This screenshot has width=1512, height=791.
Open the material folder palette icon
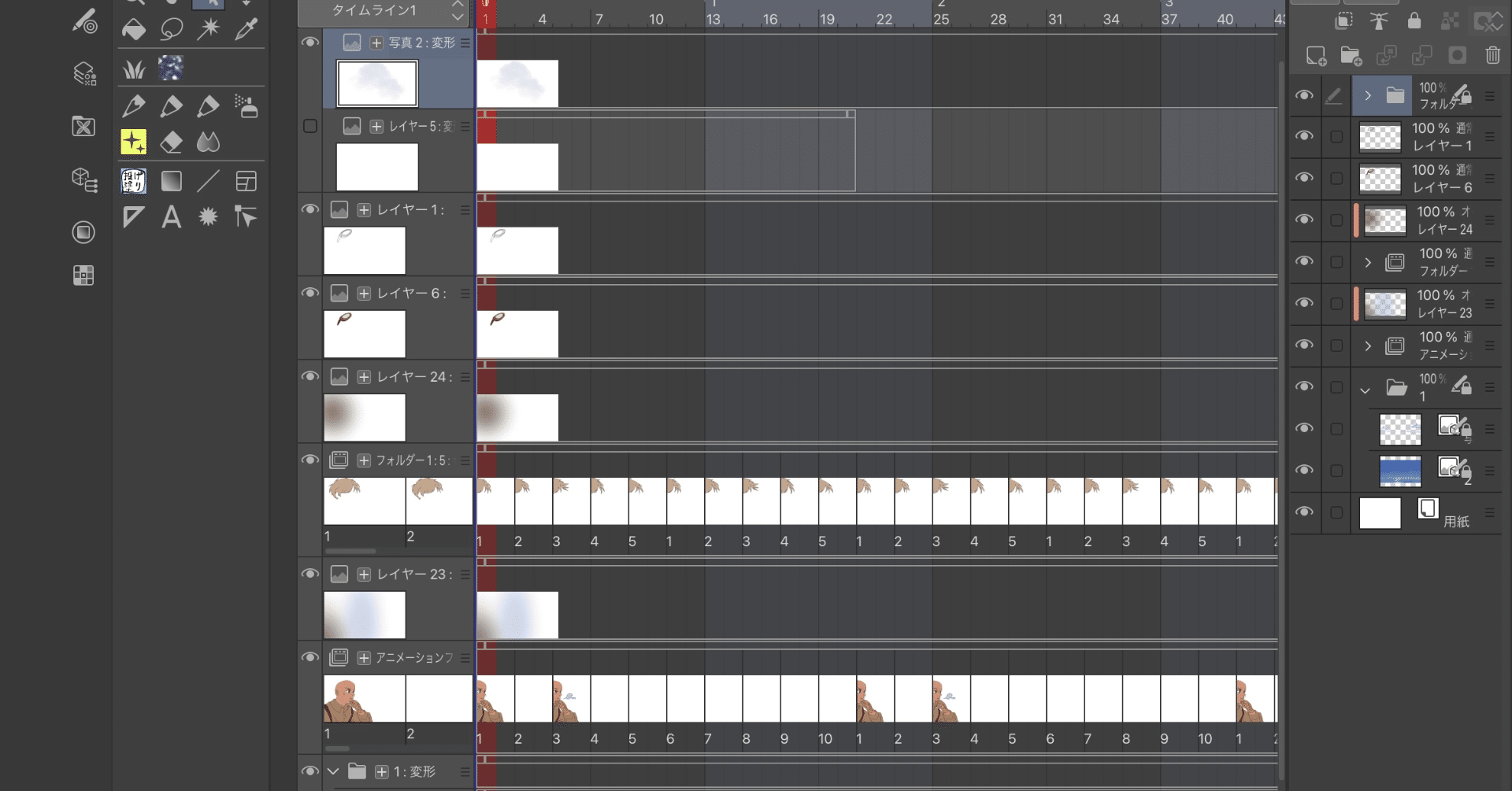pyautogui.click(x=83, y=126)
